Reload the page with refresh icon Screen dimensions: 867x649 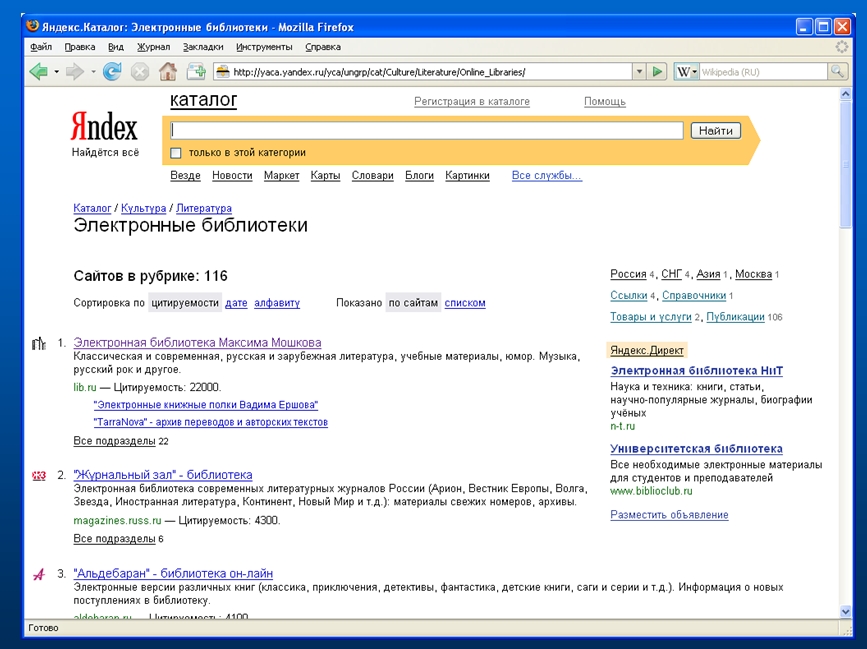click(x=112, y=72)
